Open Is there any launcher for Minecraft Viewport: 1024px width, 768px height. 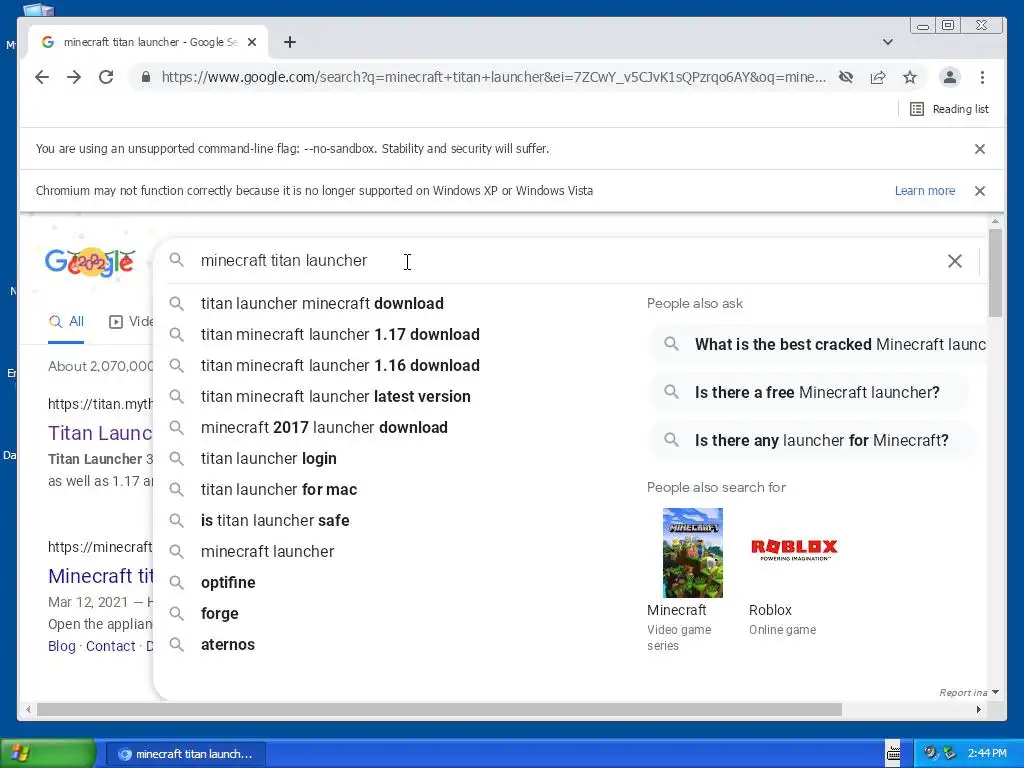(812, 441)
